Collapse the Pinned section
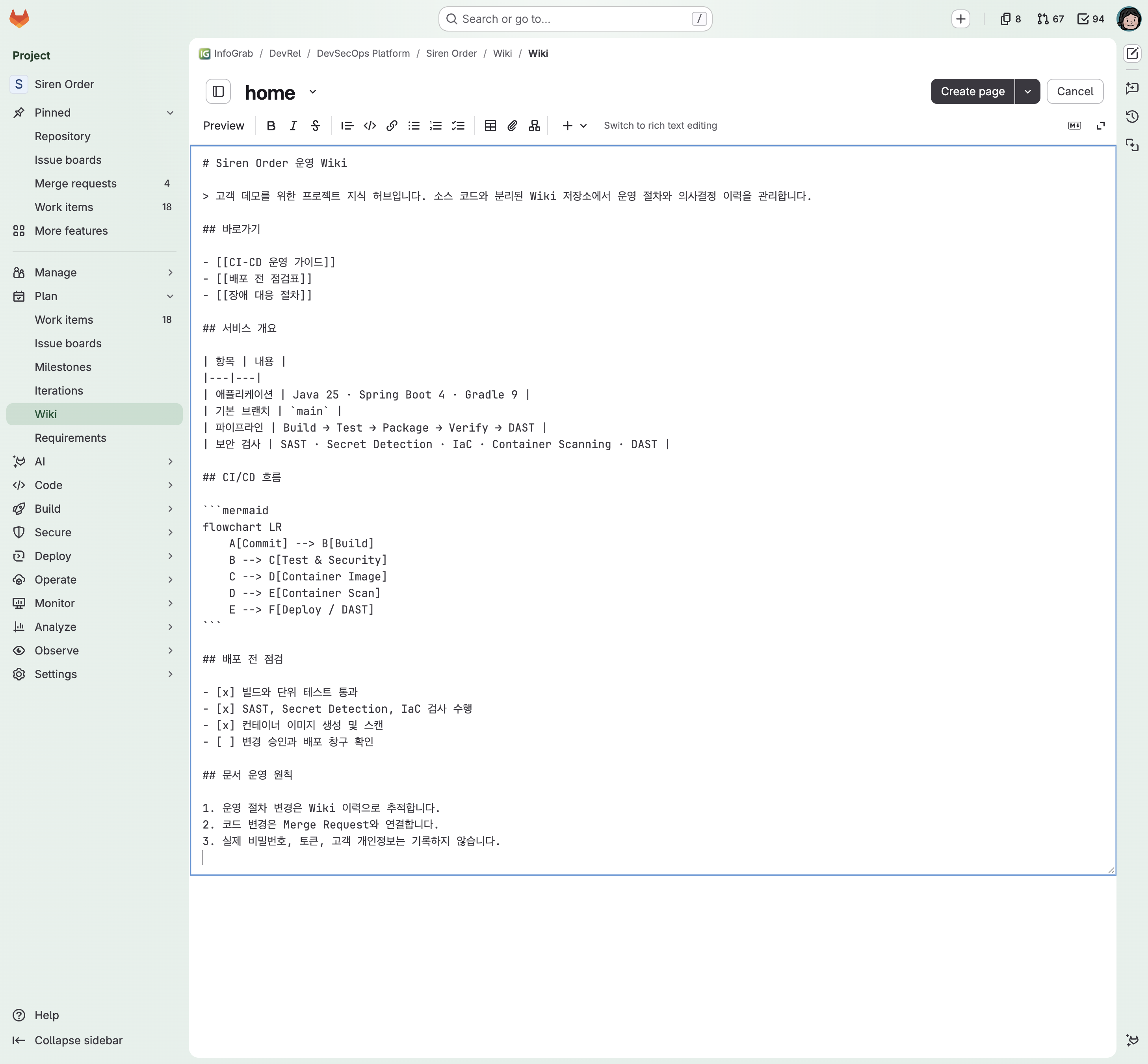 (x=170, y=113)
